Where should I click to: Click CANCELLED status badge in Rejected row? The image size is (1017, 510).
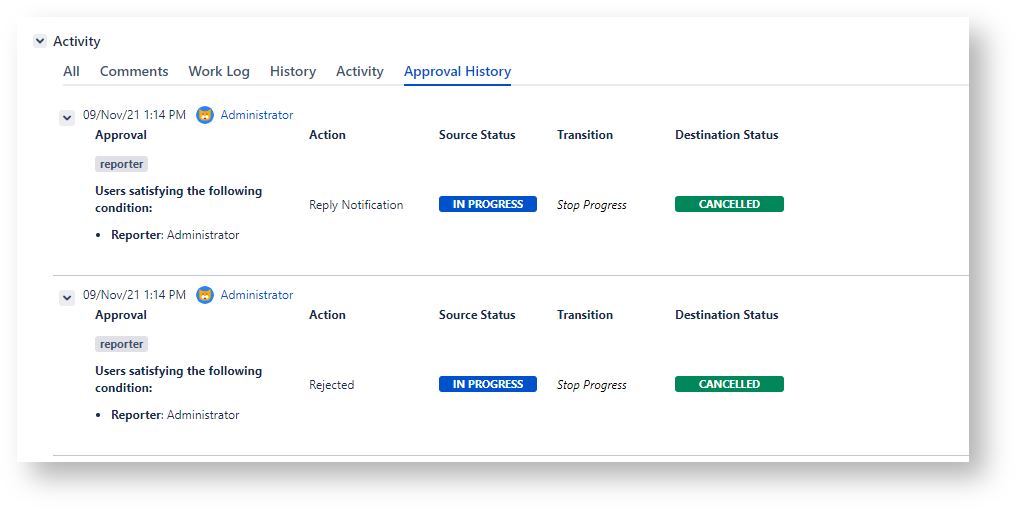pyautogui.click(x=729, y=384)
